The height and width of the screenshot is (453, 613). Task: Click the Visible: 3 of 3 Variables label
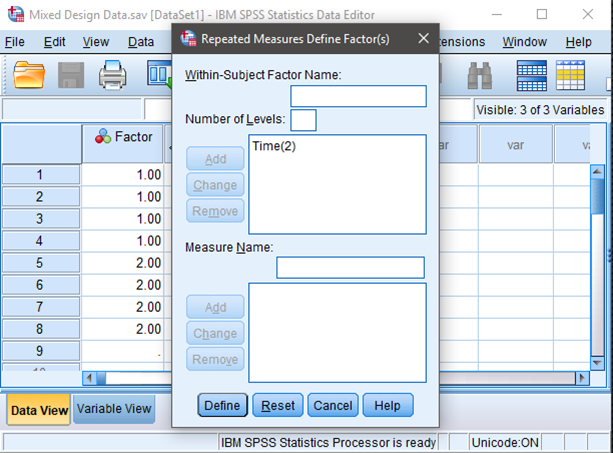[540, 110]
